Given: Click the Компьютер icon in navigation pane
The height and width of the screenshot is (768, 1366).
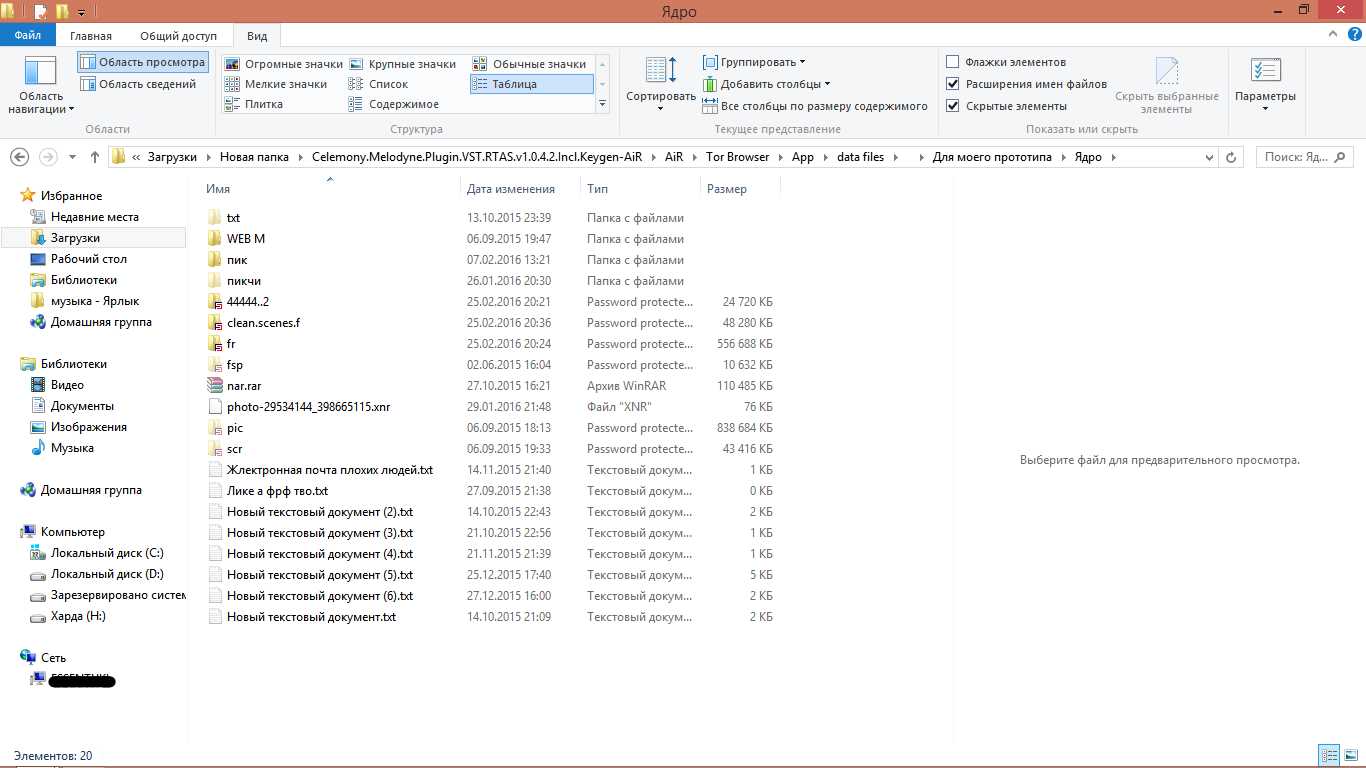Looking at the screenshot, I should (28, 532).
